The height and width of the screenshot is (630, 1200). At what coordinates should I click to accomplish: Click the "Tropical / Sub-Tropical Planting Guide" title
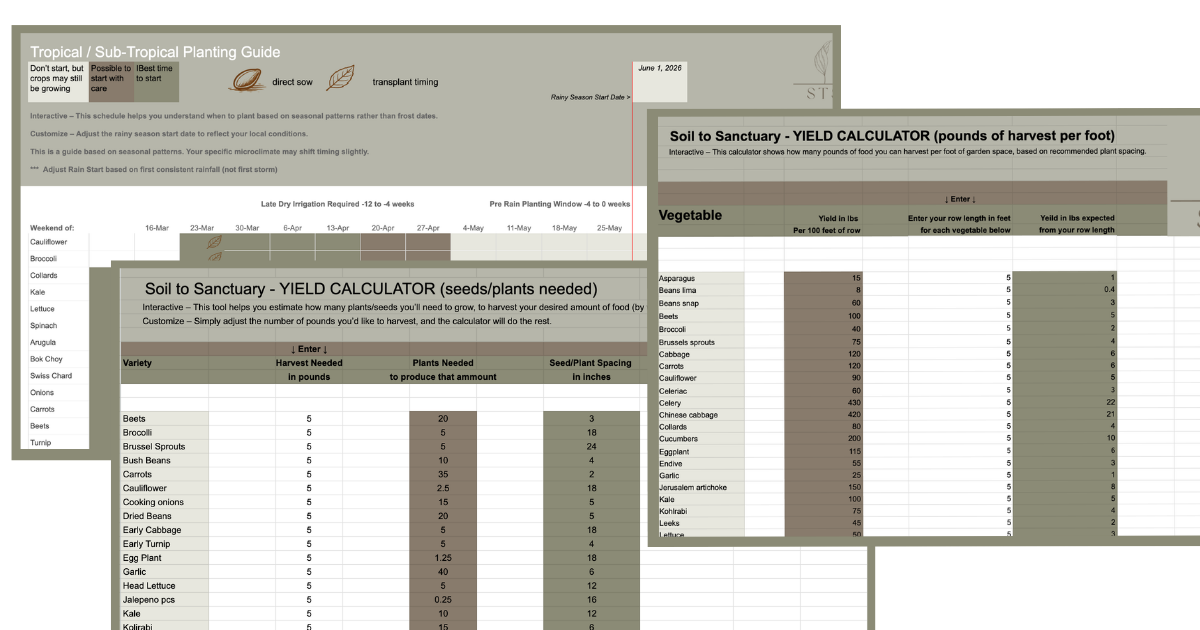(155, 52)
